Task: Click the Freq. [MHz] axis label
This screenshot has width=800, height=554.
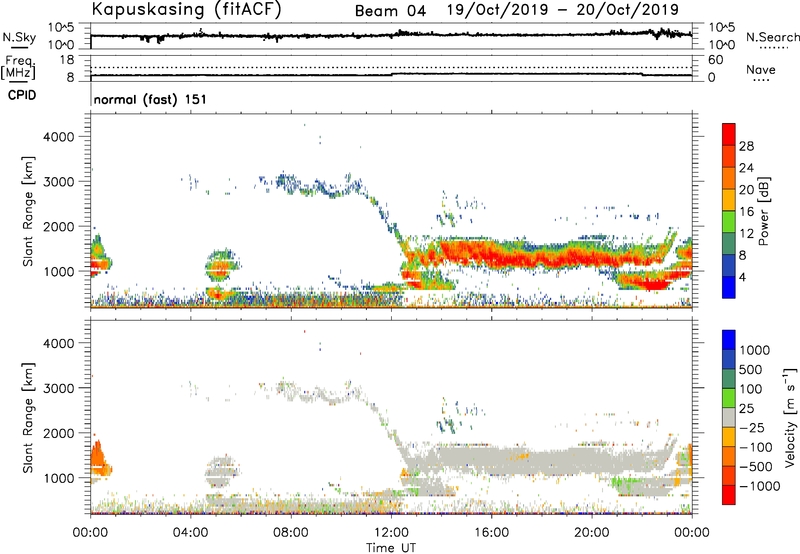Action: pyautogui.click(x=18, y=68)
